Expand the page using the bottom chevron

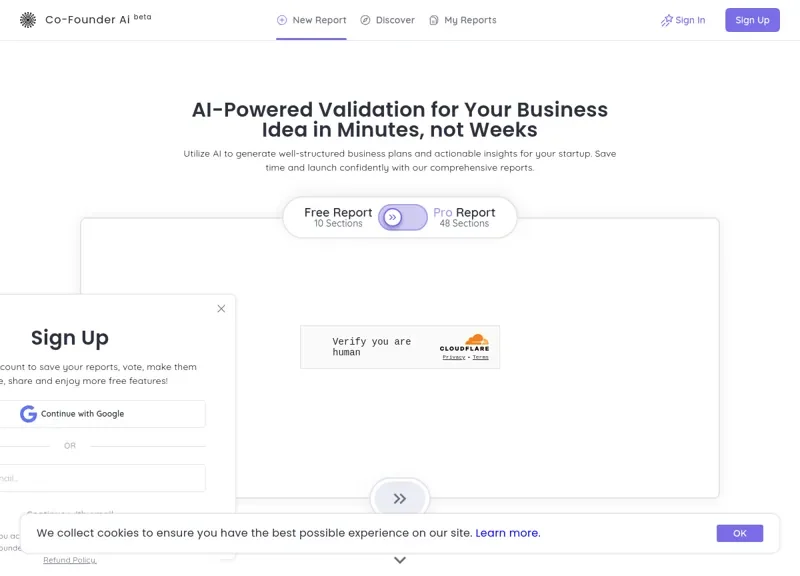(x=399, y=561)
